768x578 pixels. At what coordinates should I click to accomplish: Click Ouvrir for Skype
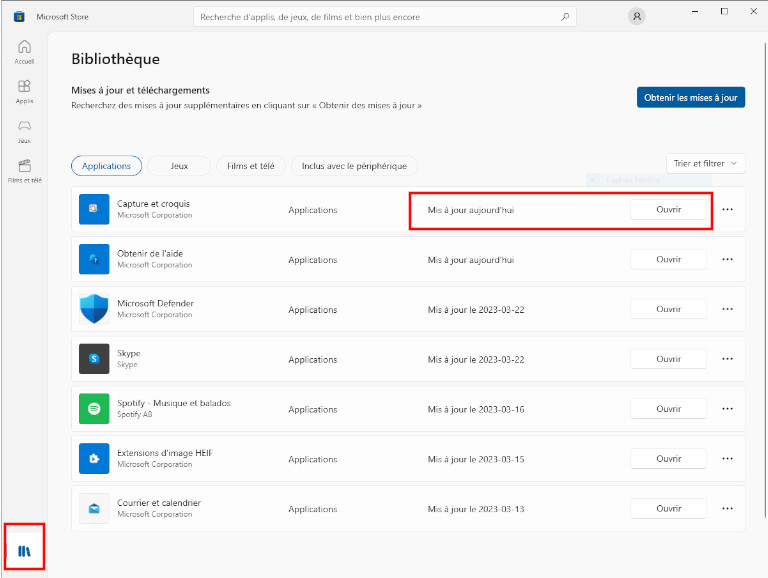click(x=668, y=359)
